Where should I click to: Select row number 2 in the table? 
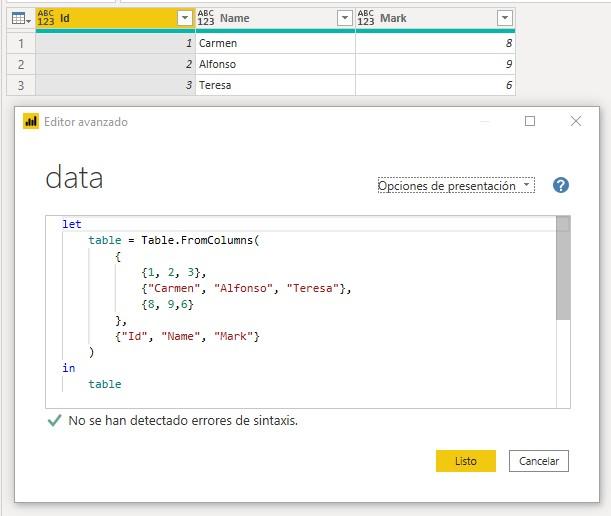pyautogui.click(x=18, y=64)
